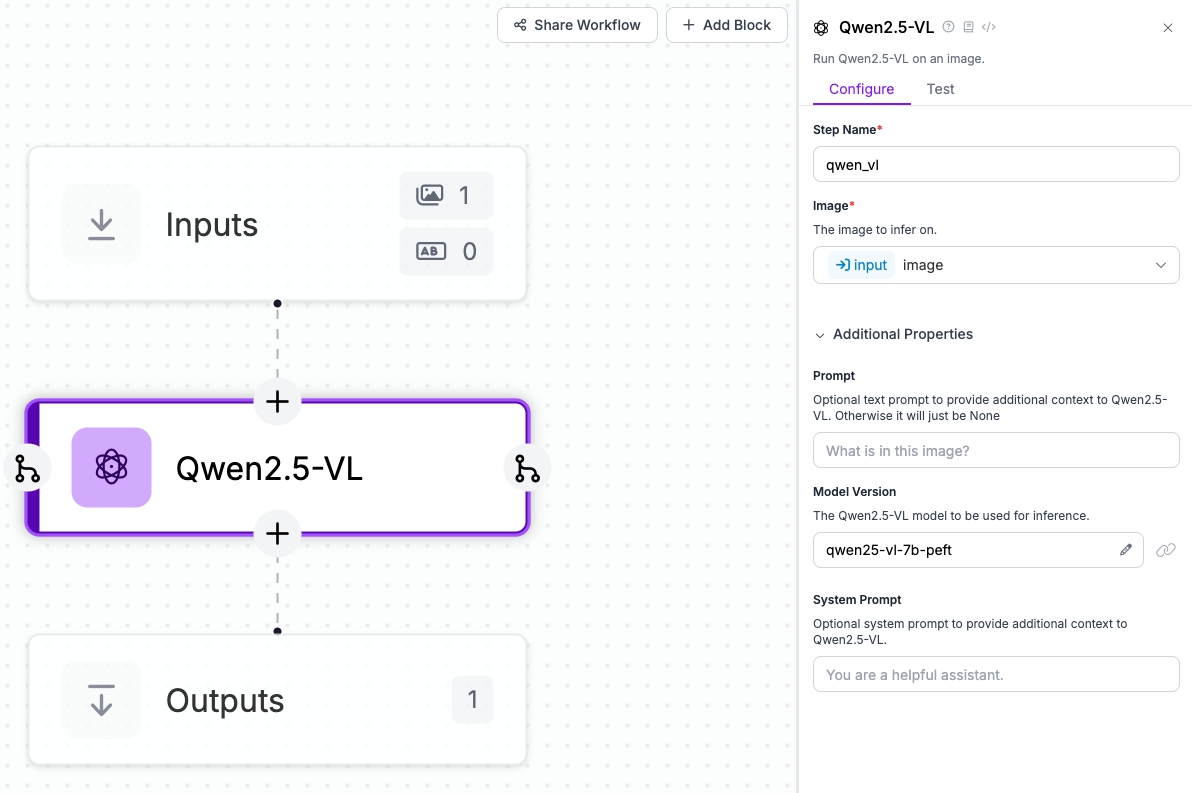Click plus icon below the Qwen2.5-VL block
Image resolution: width=1192 pixels, height=793 pixels.
pos(277,534)
